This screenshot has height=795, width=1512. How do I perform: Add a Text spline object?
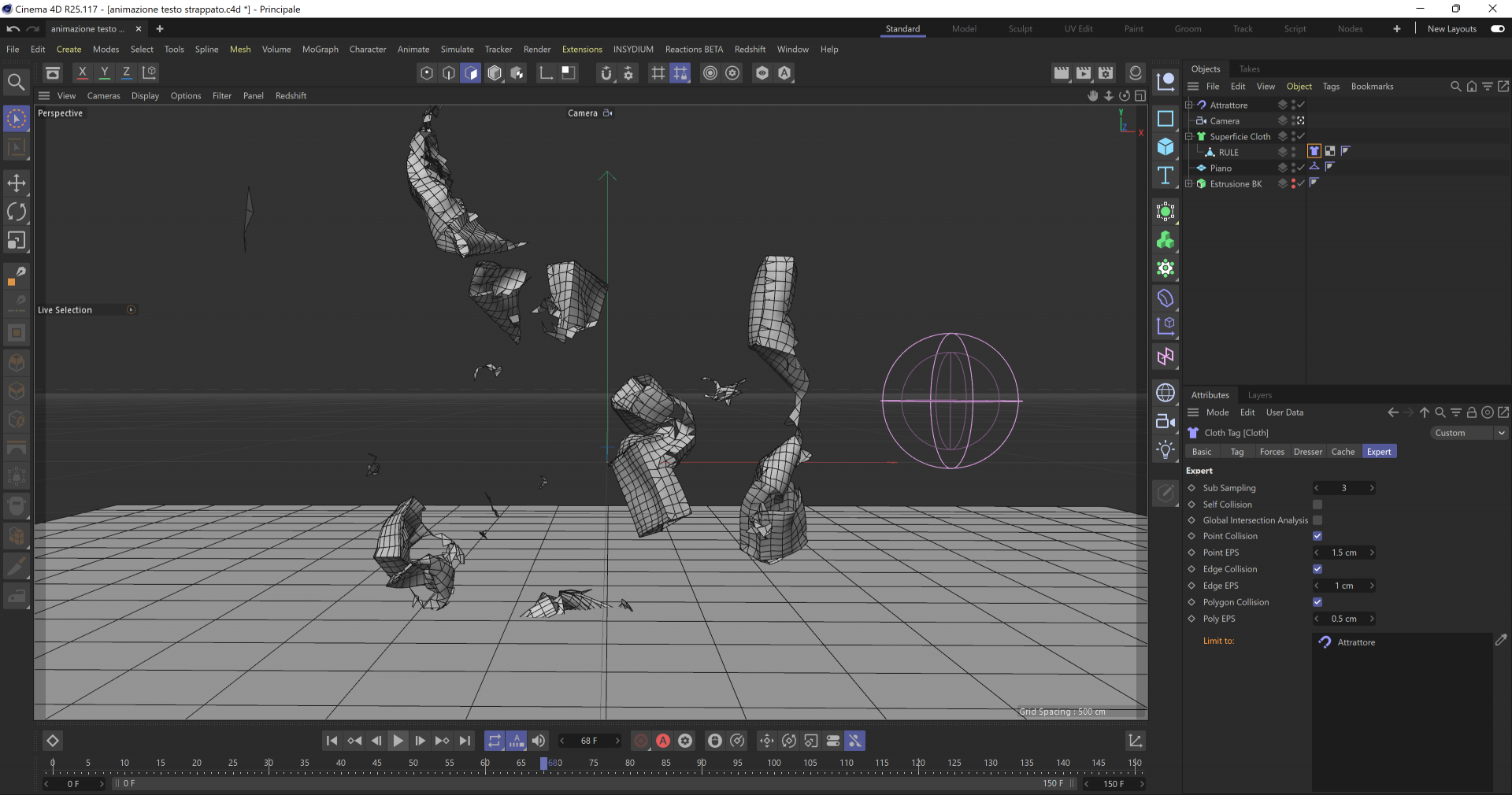point(1165,176)
